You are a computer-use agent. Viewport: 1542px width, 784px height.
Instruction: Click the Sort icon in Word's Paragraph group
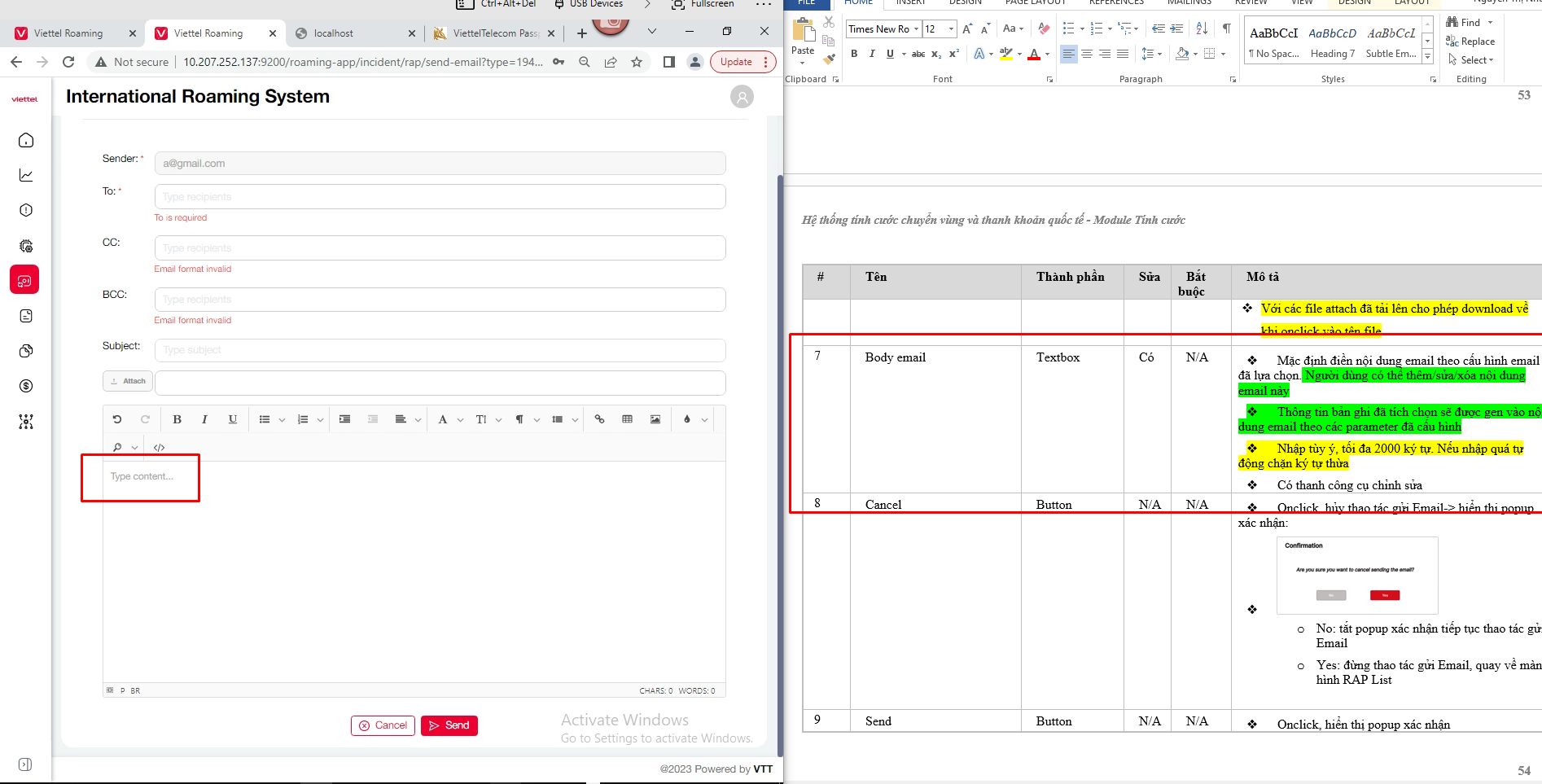(x=1202, y=28)
